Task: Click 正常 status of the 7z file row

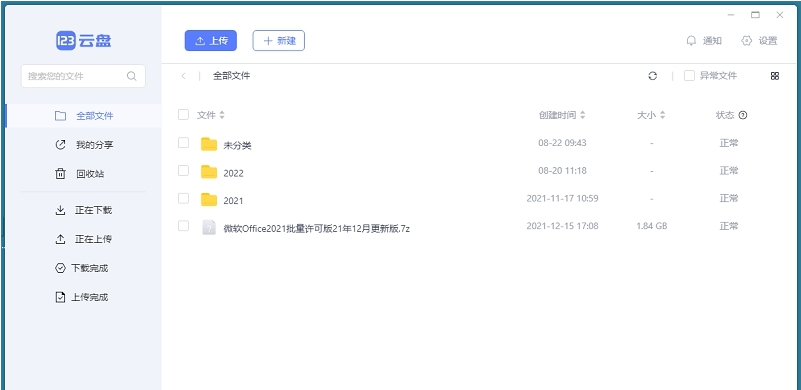Action: tap(729, 226)
